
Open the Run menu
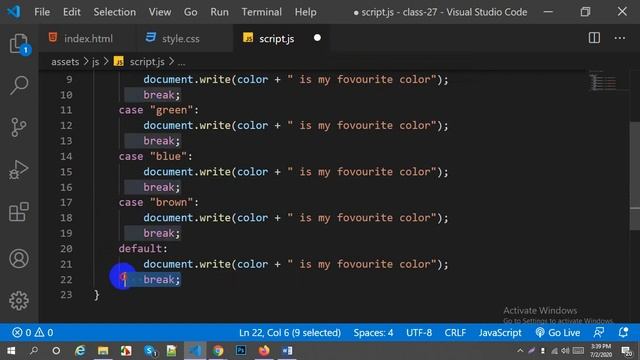(219, 12)
